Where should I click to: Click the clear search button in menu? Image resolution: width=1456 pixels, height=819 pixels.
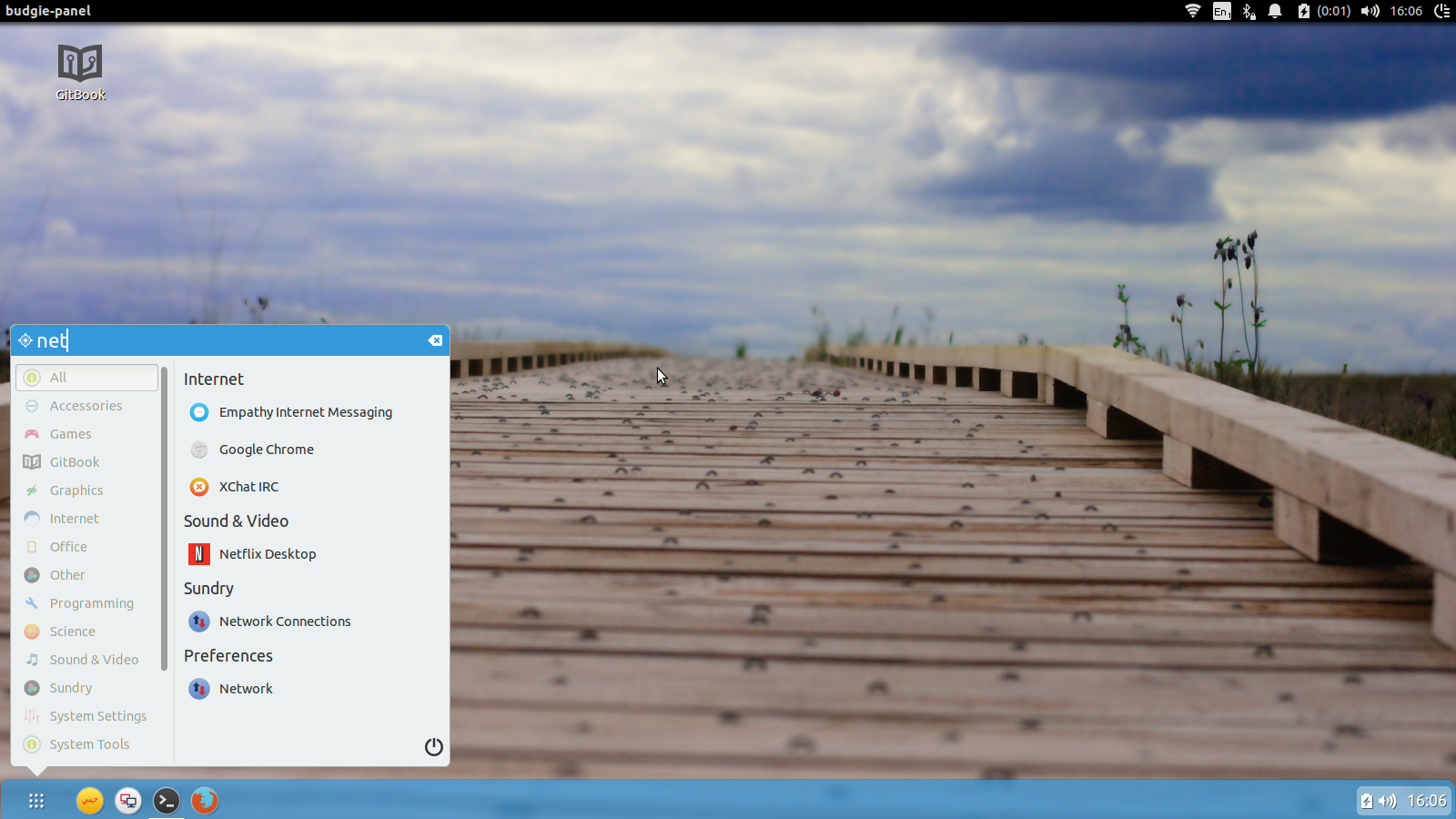tap(435, 340)
